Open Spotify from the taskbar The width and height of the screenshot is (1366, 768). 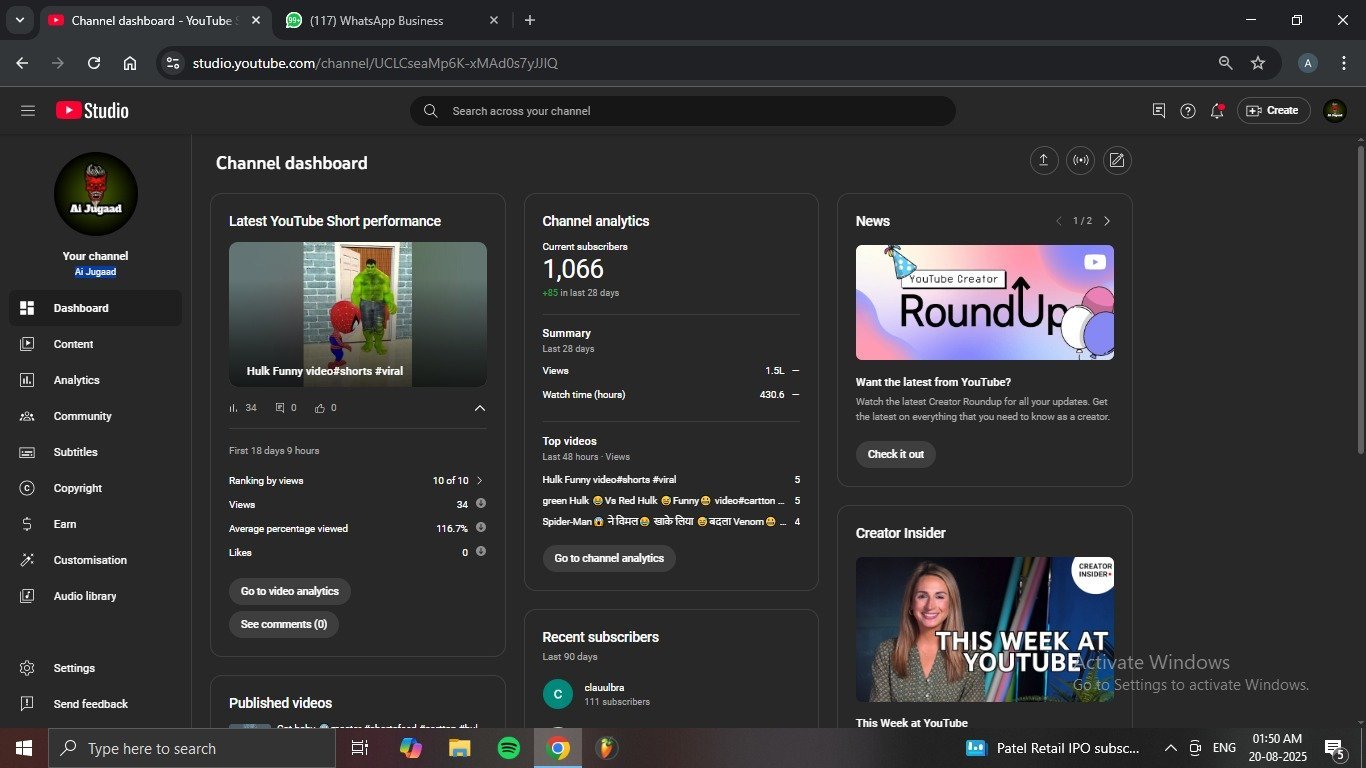[509, 748]
